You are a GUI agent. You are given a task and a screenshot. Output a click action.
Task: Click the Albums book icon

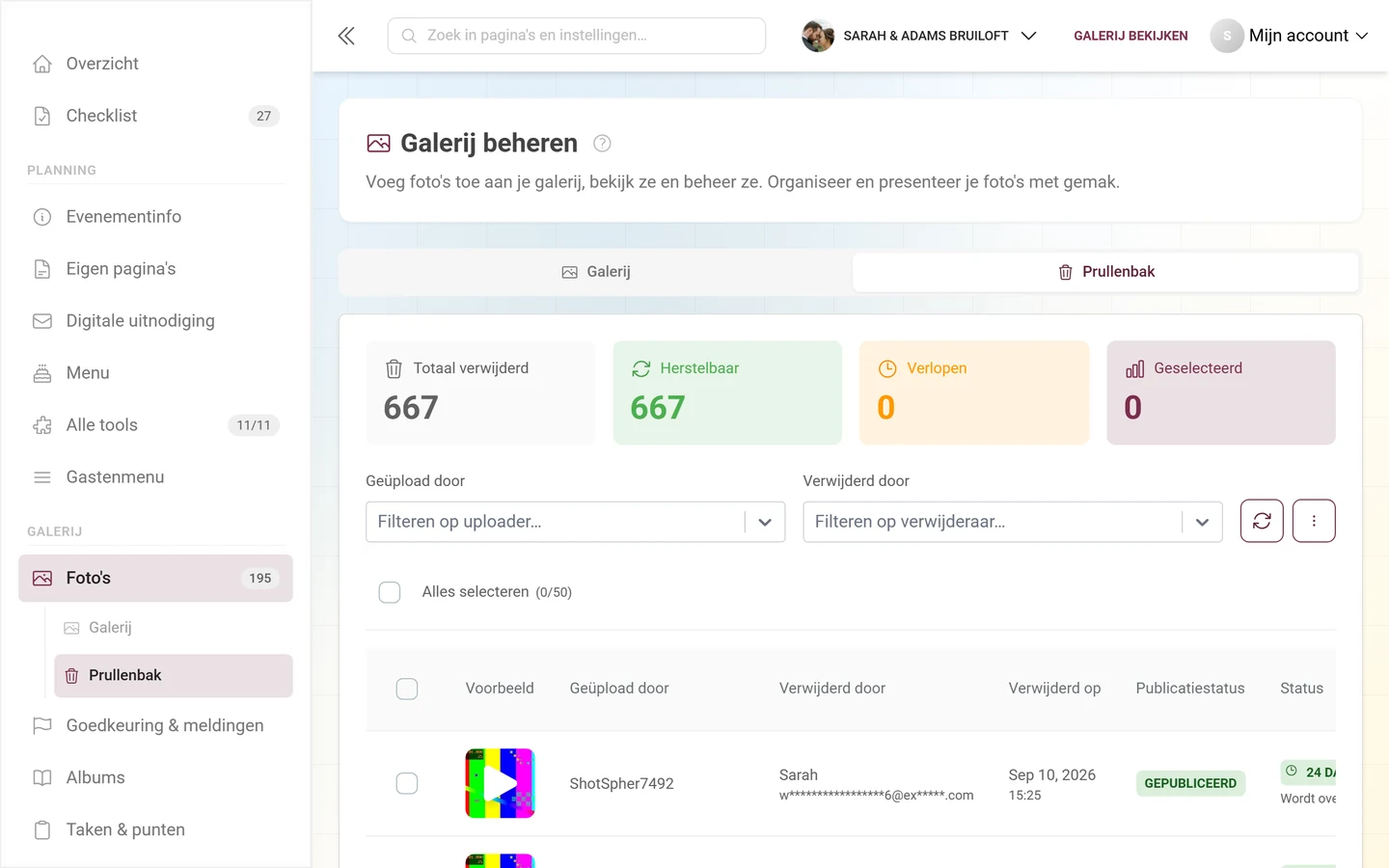(x=42, y=777)
